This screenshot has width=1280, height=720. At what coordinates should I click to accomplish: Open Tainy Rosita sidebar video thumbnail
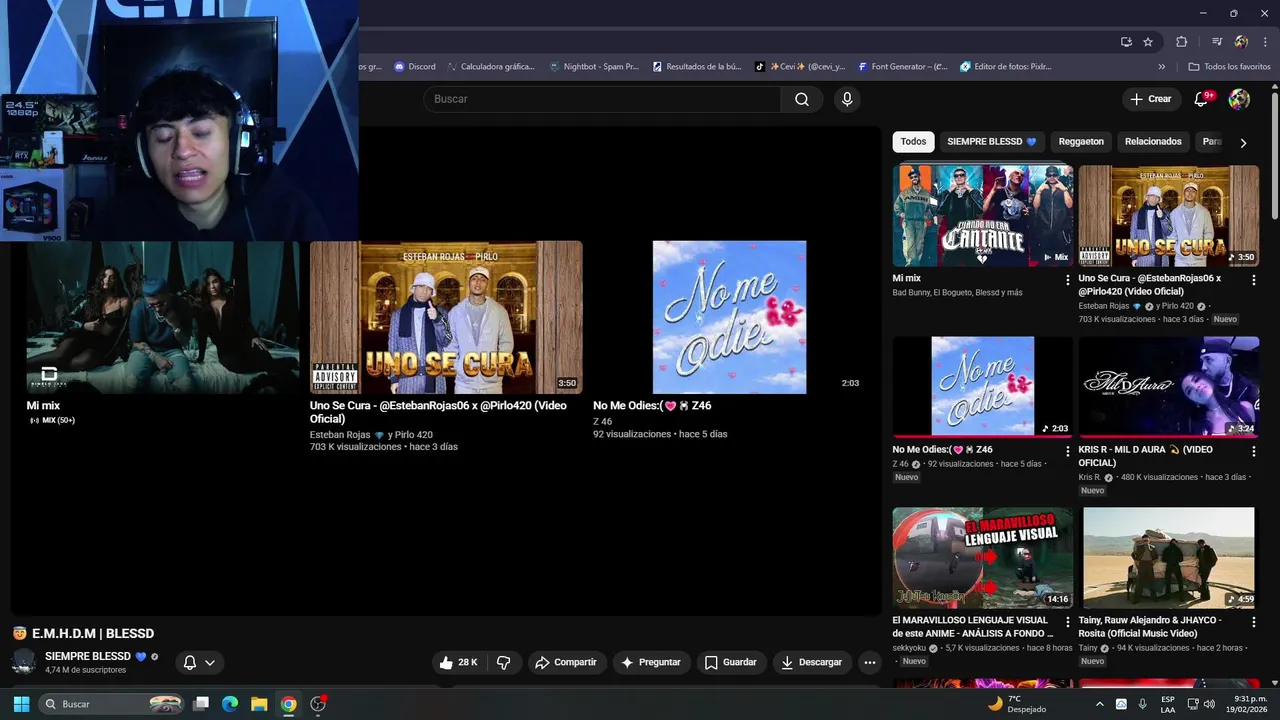click(x=1168, y=557)
